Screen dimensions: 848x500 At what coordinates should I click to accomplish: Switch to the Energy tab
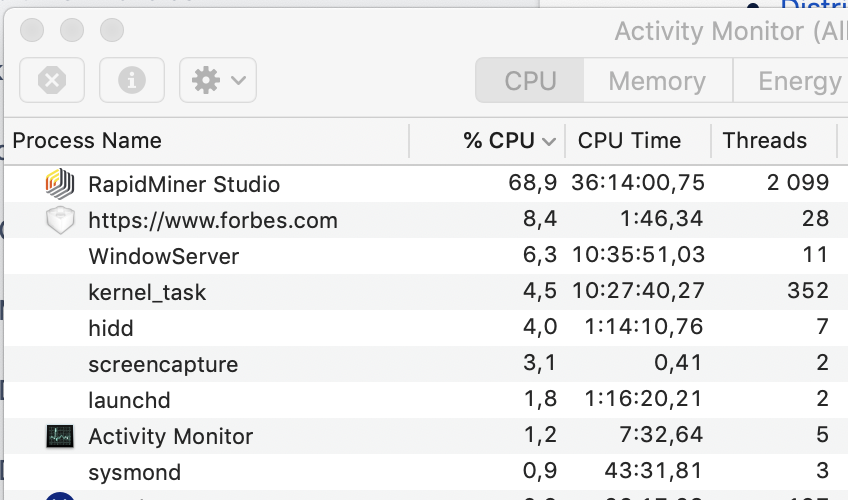(x=791, y=81)
